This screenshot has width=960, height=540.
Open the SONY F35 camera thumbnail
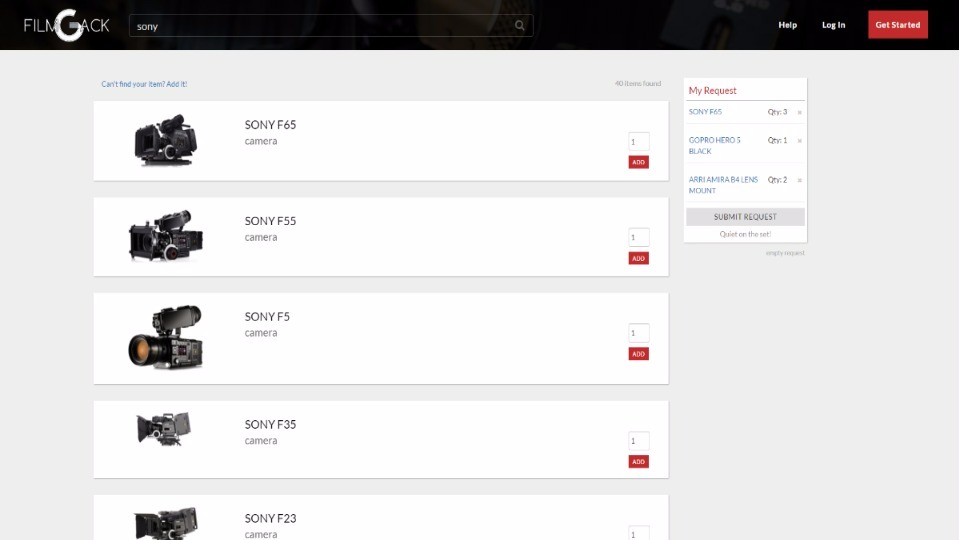[164, 429]
